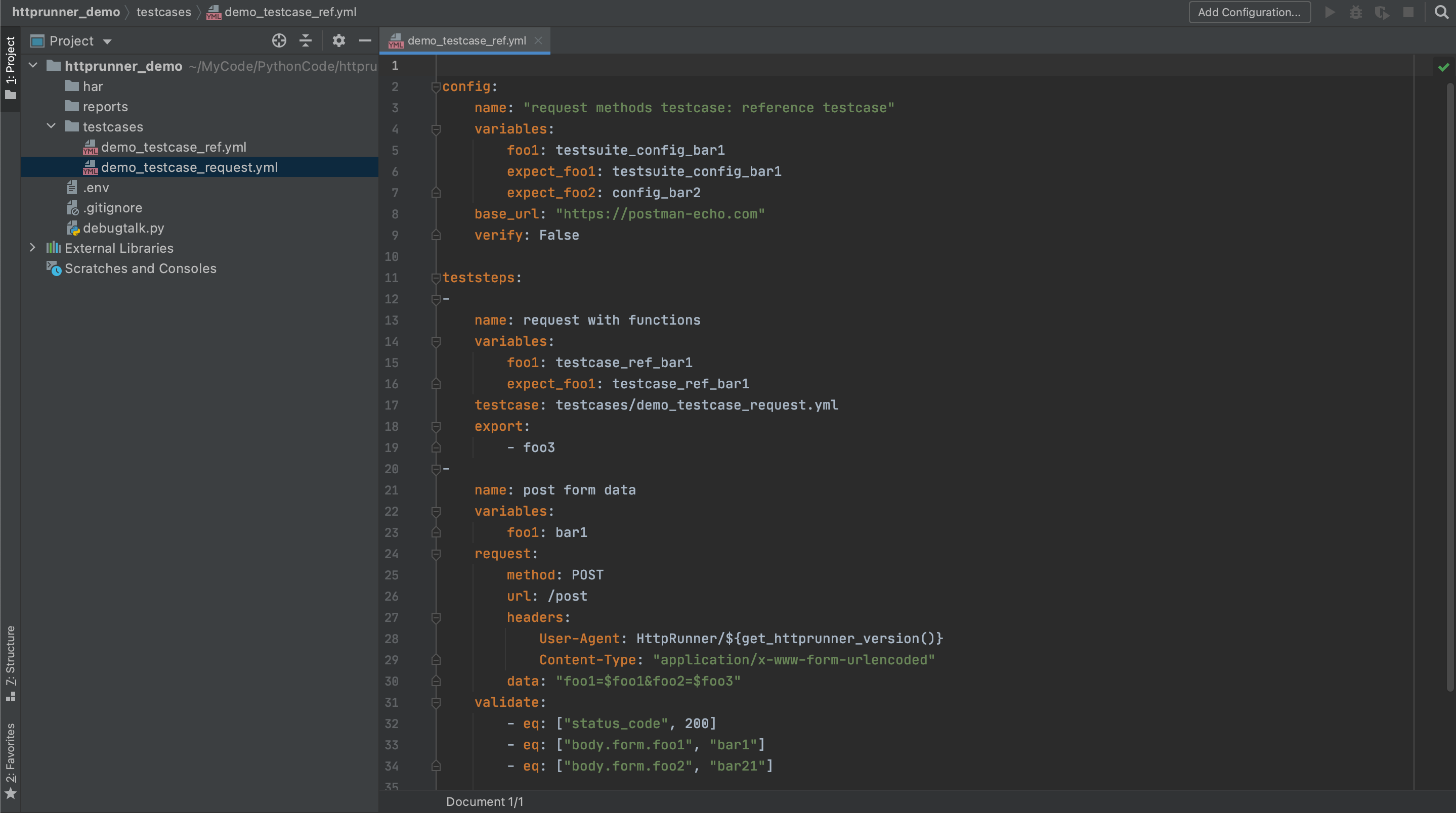Viewport: 1456px width, 813px height.
Task: Click the Stop square icon
Action: pyautogui.click(x=1408, y=12)
